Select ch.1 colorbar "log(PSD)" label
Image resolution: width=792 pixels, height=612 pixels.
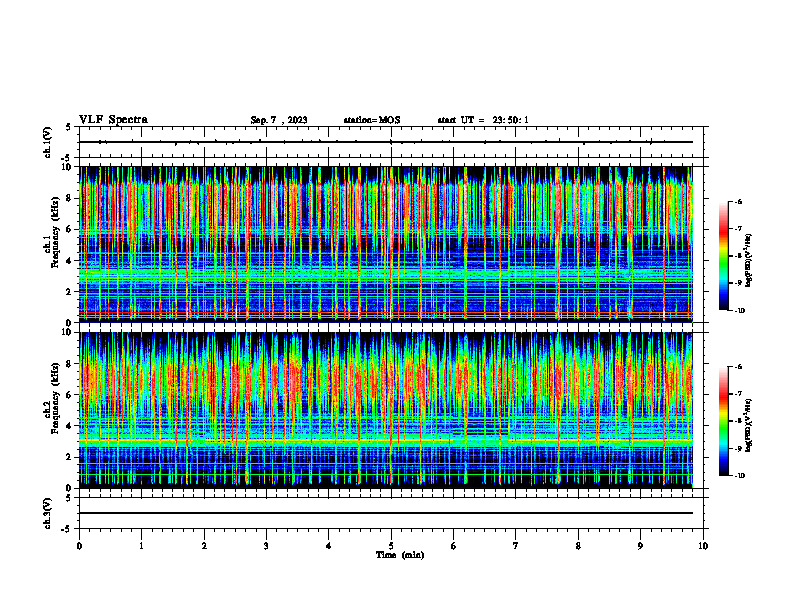[x=748, y=261]
